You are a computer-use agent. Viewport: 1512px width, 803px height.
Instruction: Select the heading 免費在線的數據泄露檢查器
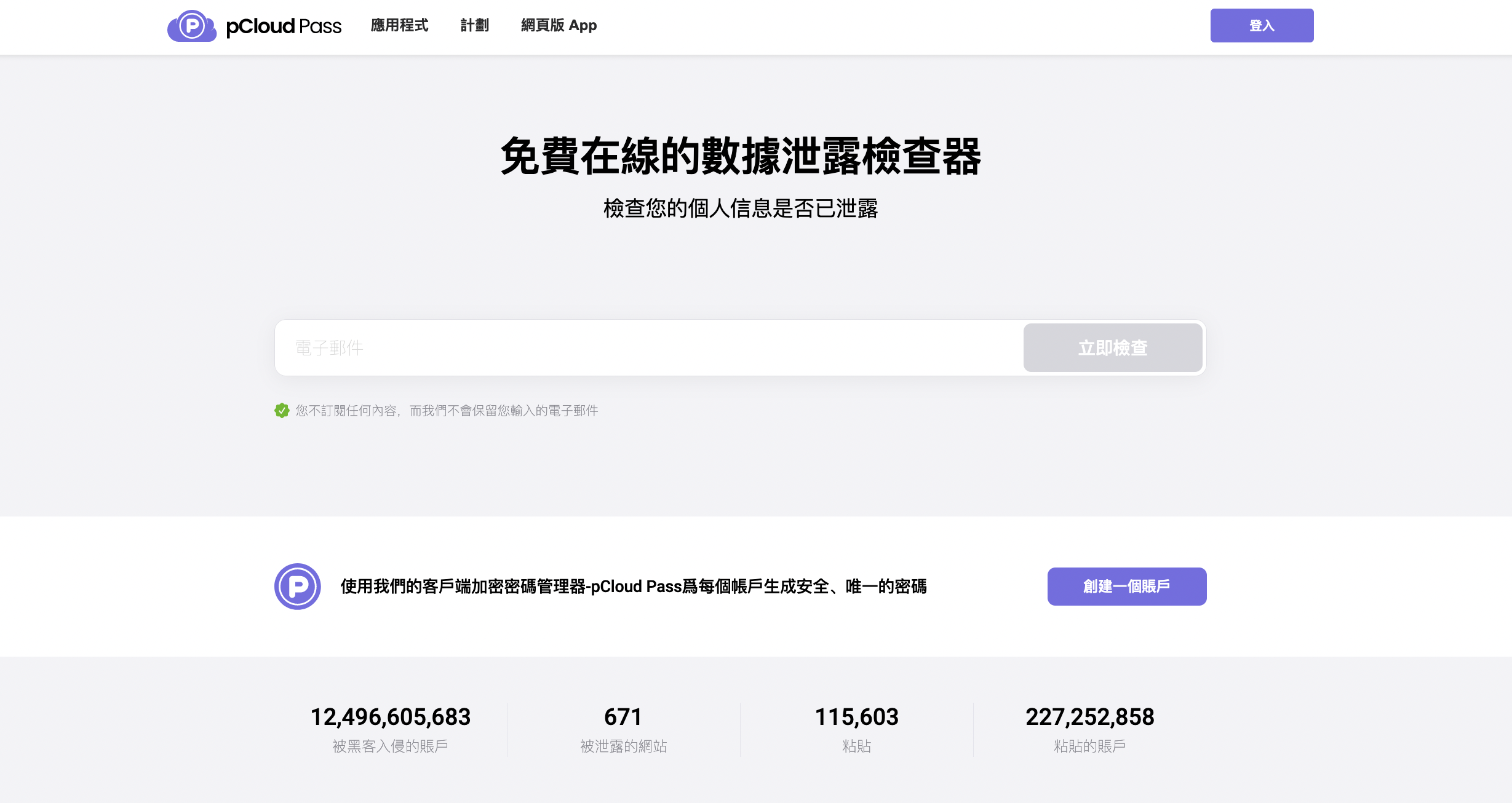(741, 156)
